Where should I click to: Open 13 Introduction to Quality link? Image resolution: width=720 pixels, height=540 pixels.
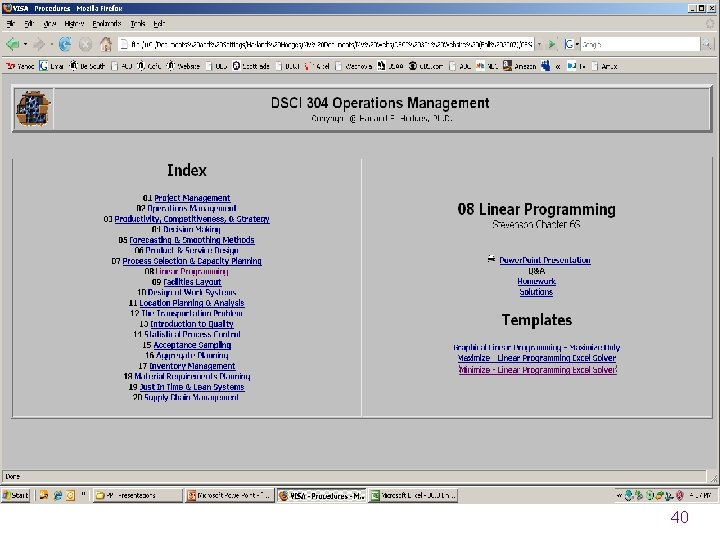(192, 324)
